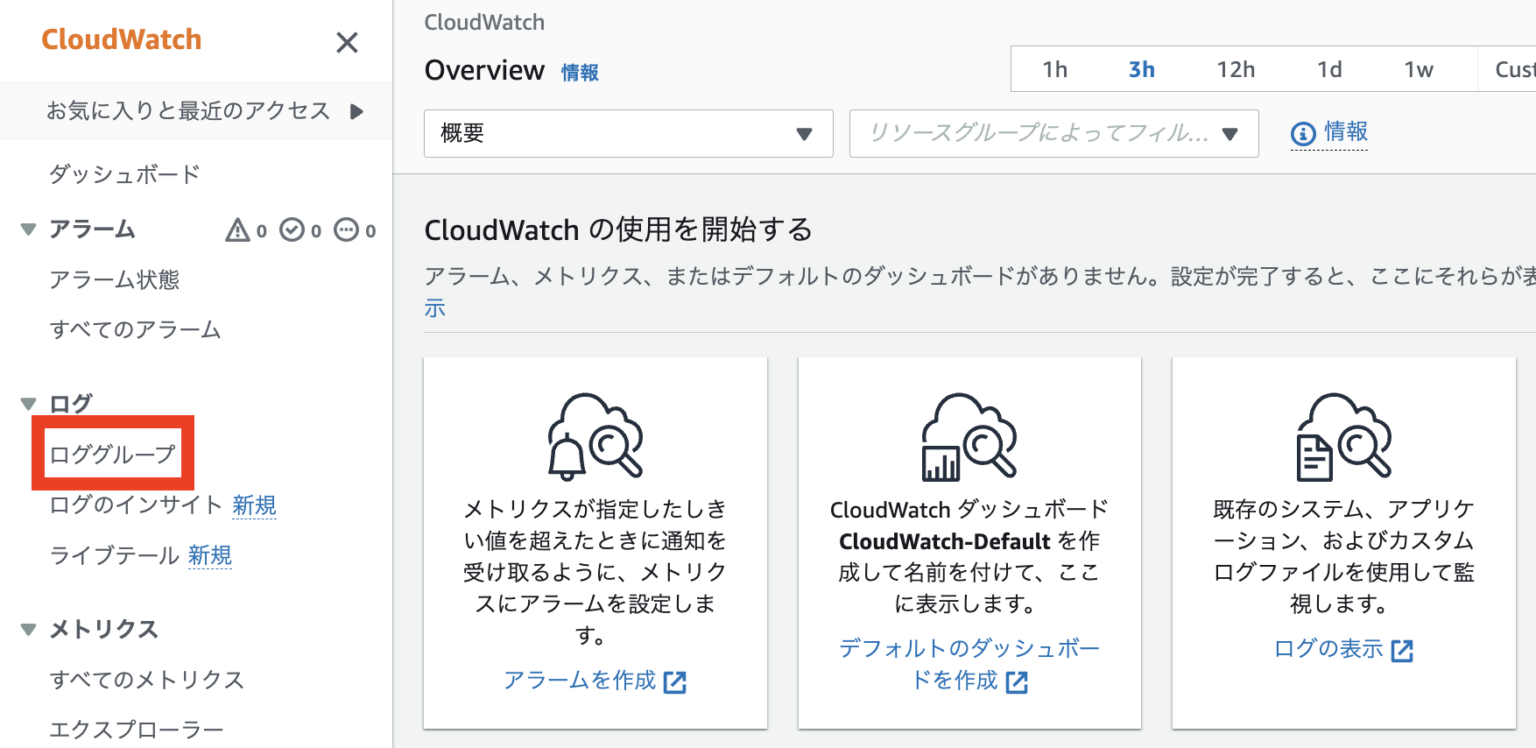Screen dimensions: 1536x748
Task: Collapse the アラーム section triangle
Action: pyautogui.click(x=27, y=229)
